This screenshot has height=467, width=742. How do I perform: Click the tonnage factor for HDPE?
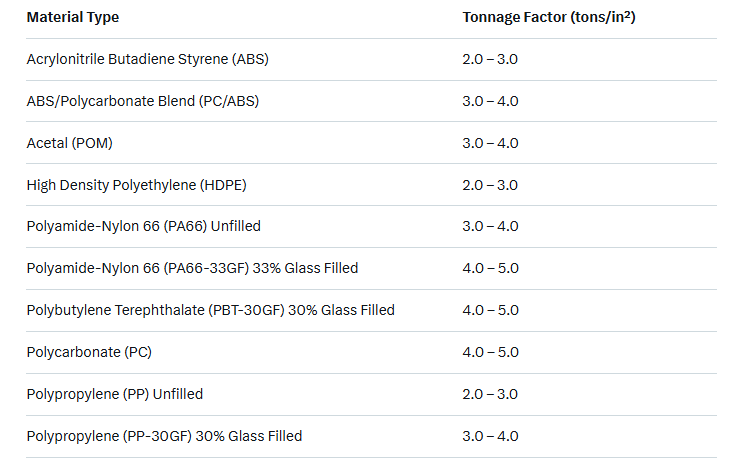tap(490, 185)
